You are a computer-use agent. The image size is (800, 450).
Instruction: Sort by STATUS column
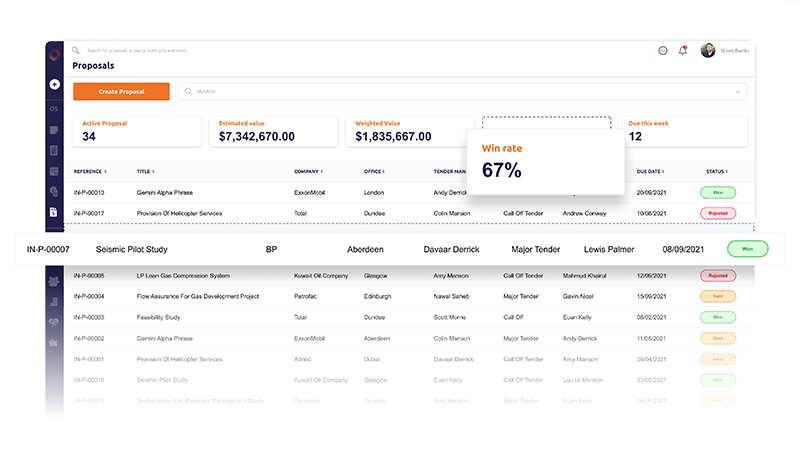pos(717,171)
